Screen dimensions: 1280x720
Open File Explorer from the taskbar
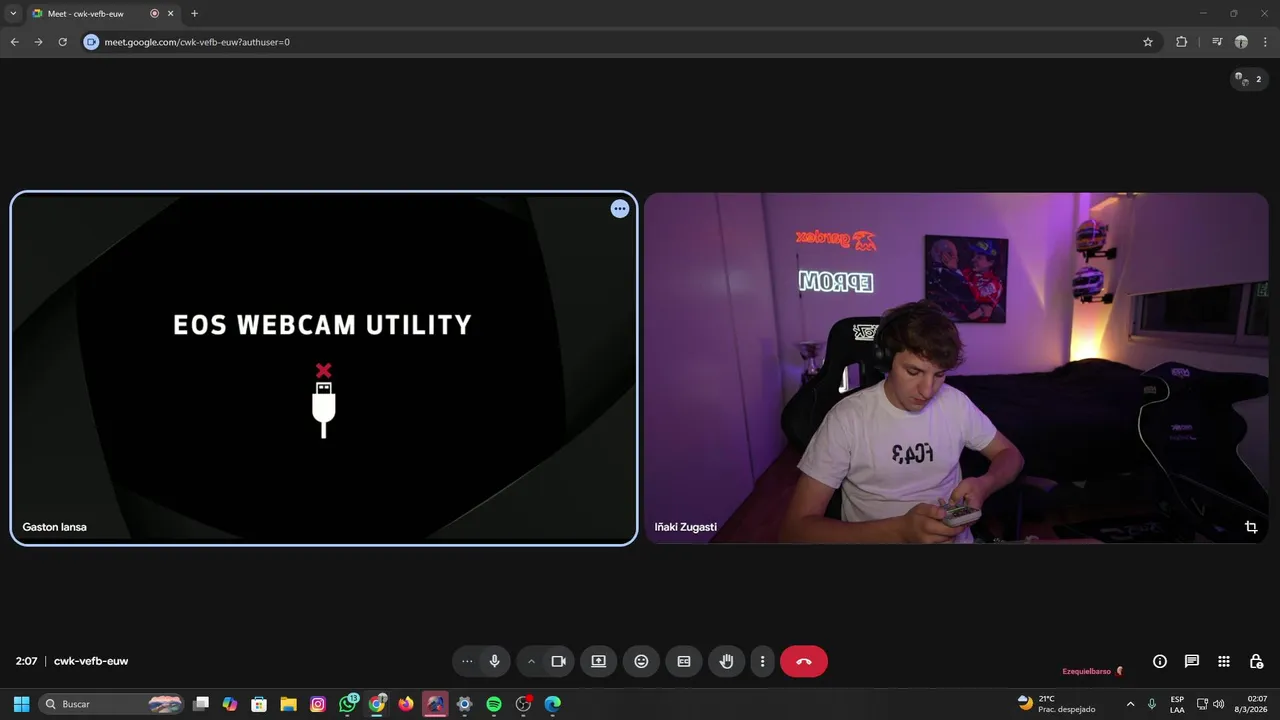(288, 704)
